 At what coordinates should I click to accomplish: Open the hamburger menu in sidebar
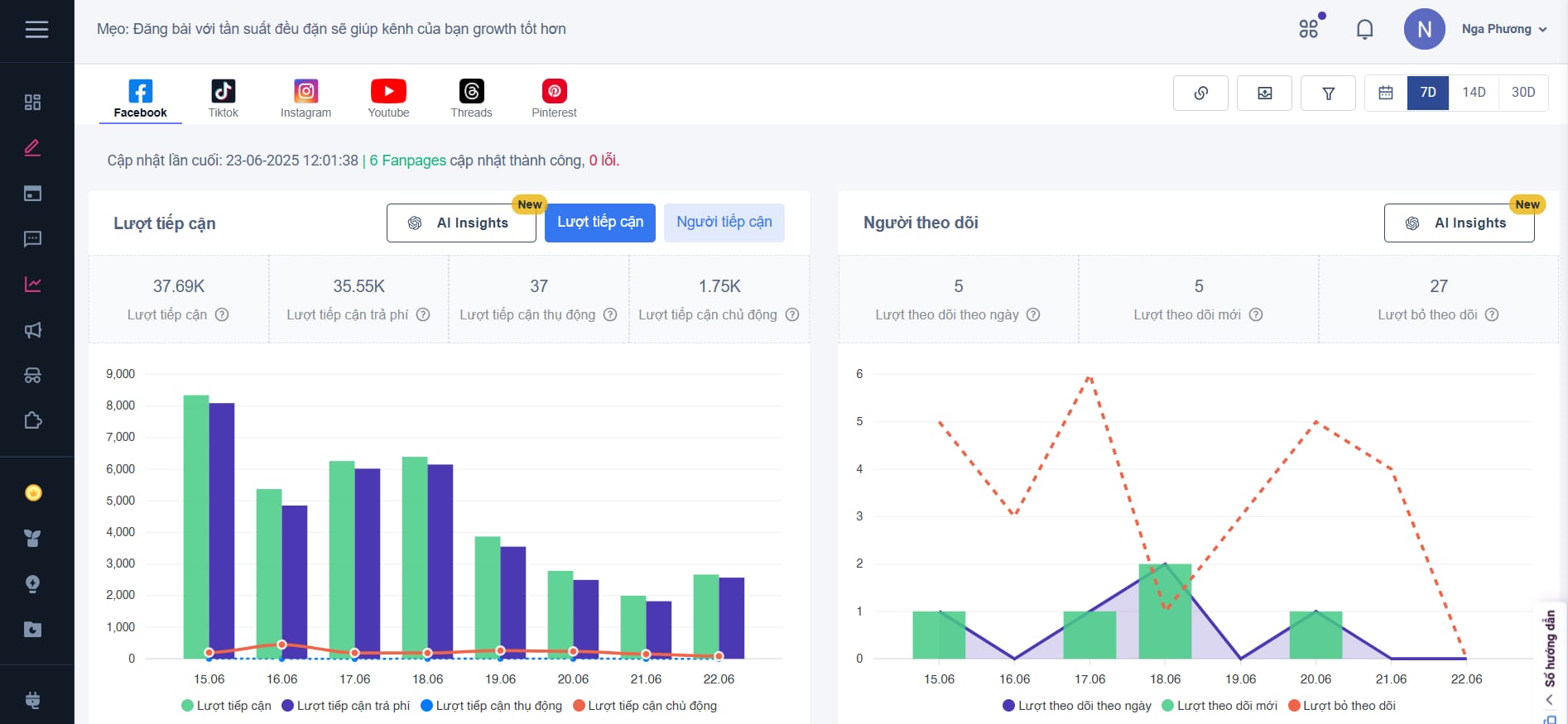(36, 30)
